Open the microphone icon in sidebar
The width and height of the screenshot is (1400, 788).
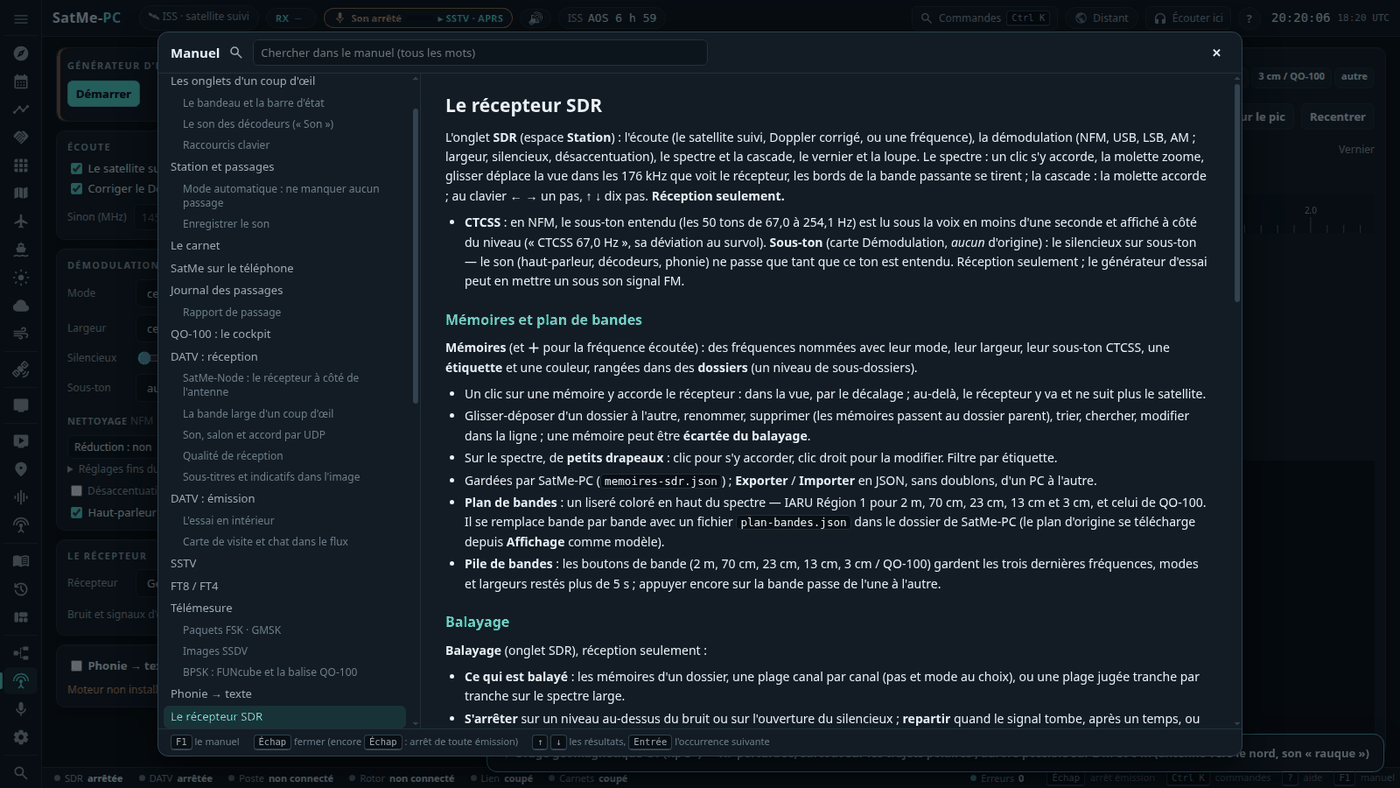pos(21,709)
